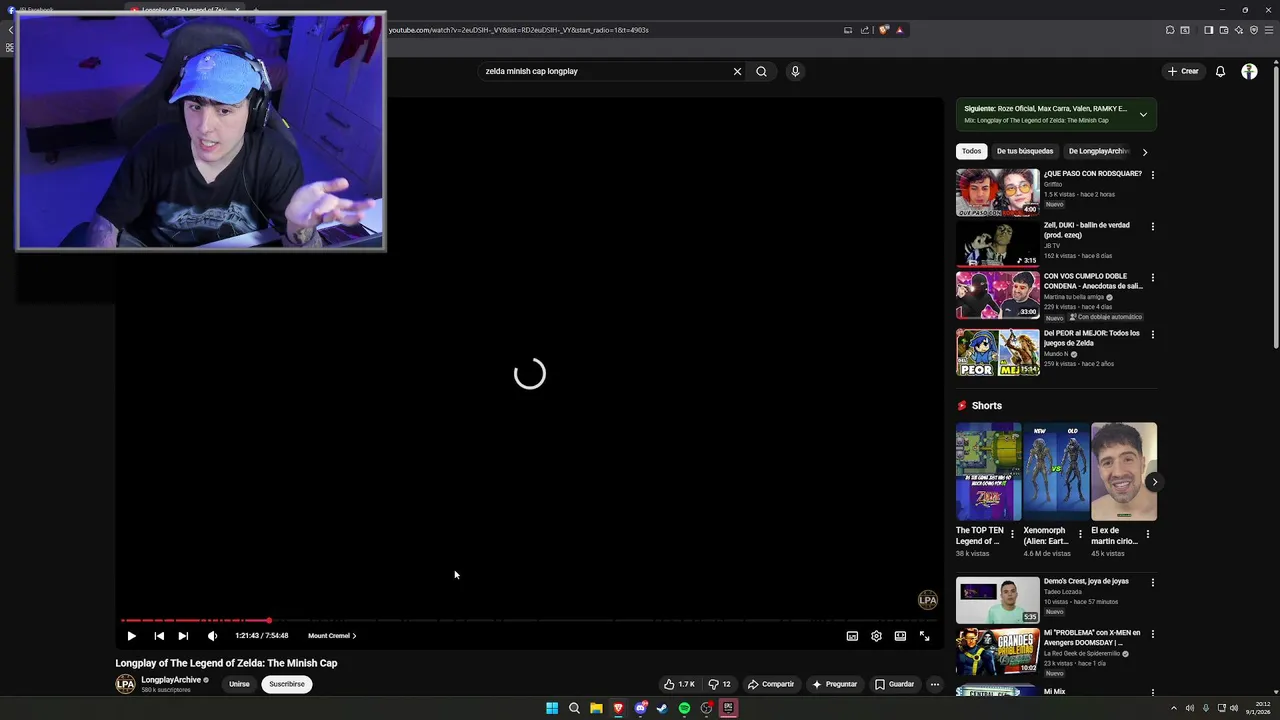Open options for CON VOS CUMPLO DOBLE CONDENA

click(1152, 278)
